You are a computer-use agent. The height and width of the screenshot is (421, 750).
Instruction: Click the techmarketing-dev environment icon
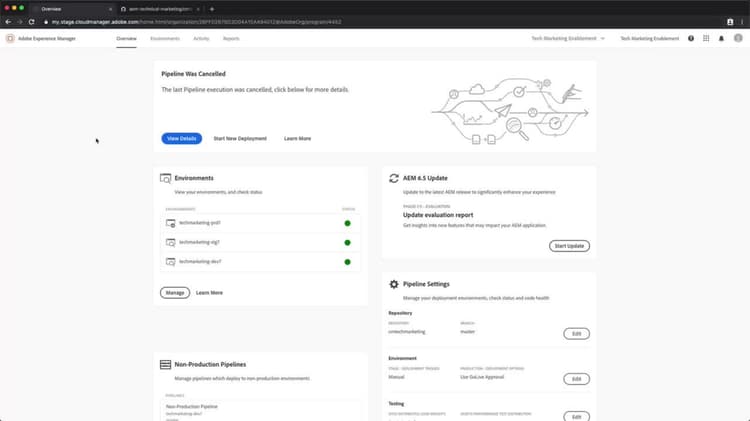(170, 262)
